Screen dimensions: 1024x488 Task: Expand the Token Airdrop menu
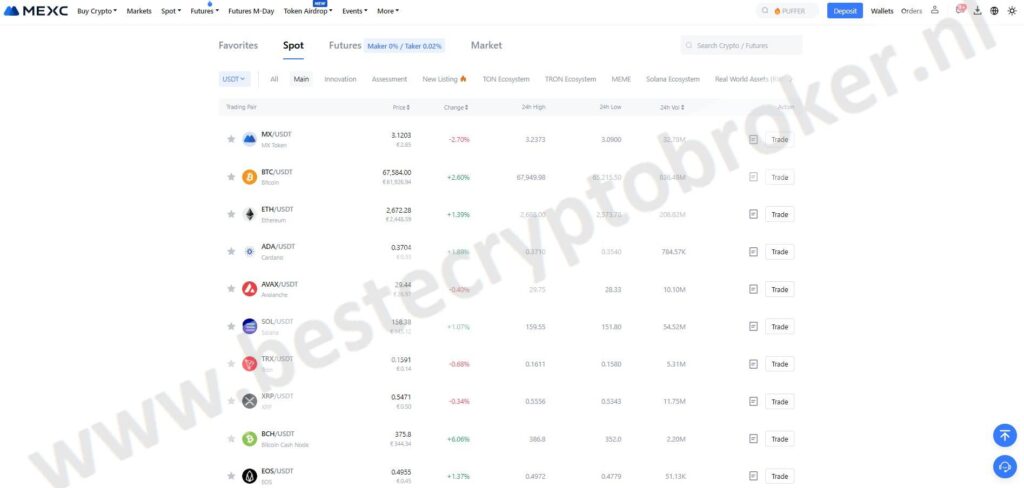(308, 11)
